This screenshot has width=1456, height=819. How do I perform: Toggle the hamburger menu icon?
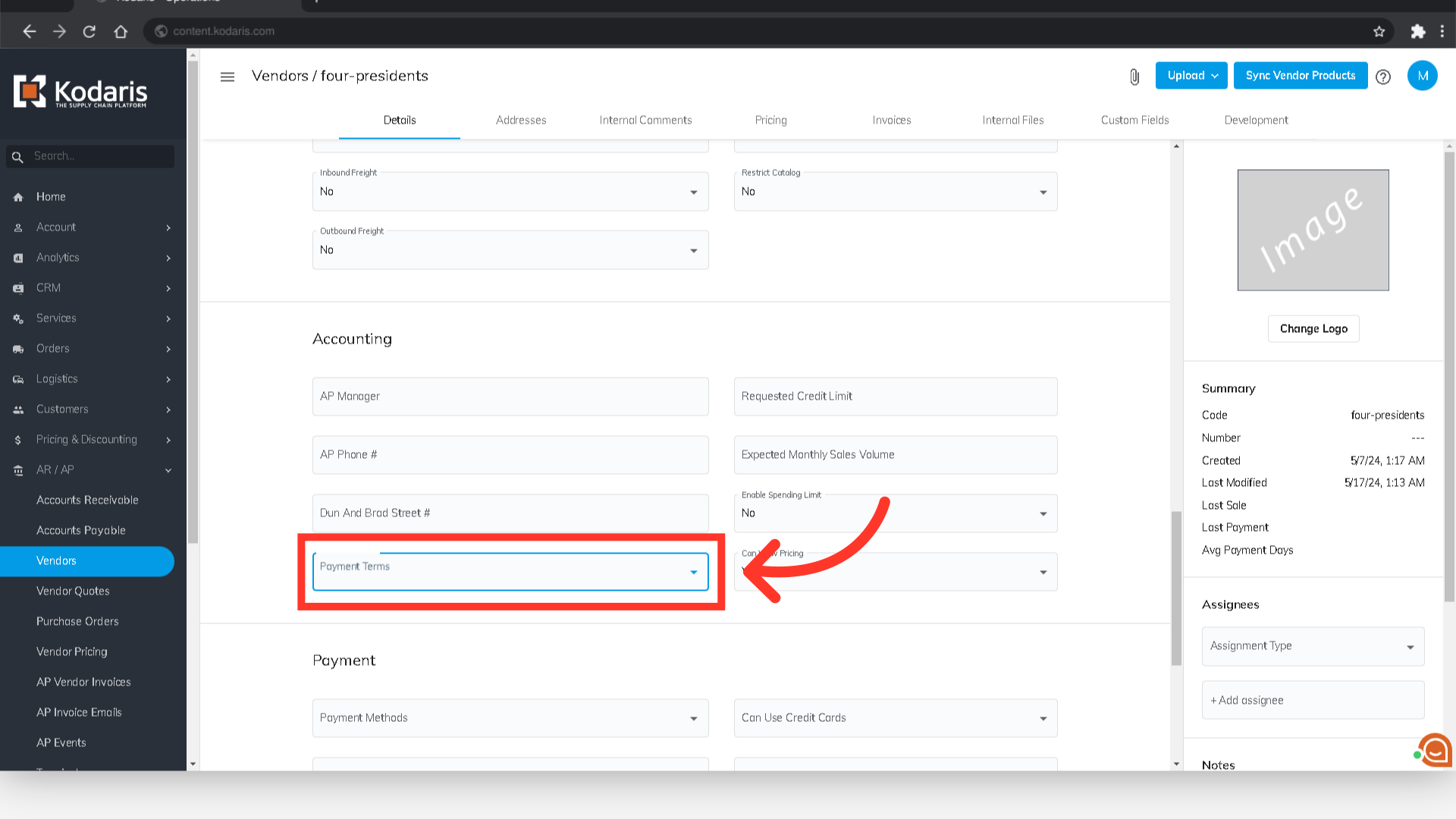pyautogui.click(x=227, y=77)
